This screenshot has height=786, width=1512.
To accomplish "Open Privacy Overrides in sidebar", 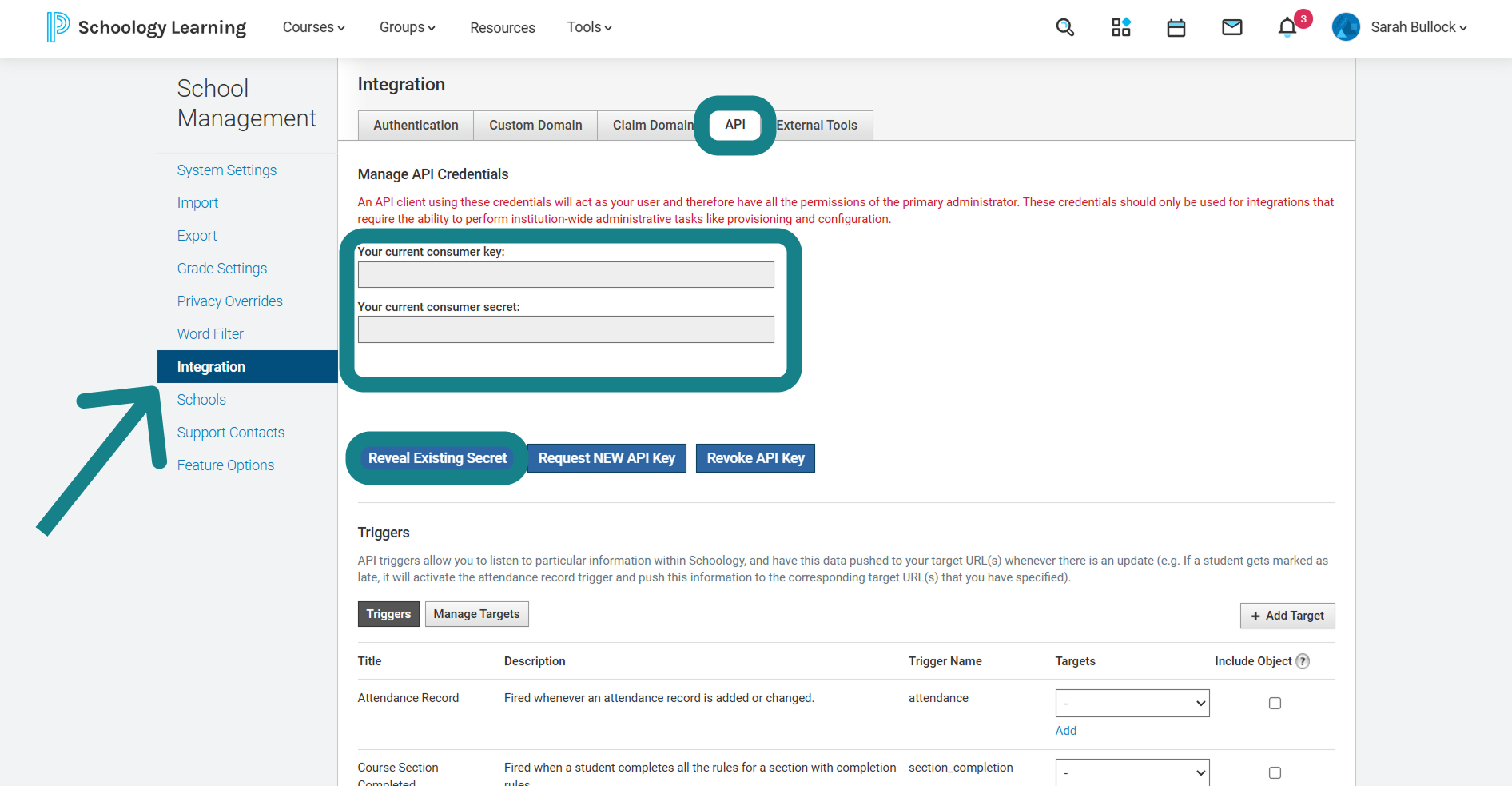I will (230, 301).
